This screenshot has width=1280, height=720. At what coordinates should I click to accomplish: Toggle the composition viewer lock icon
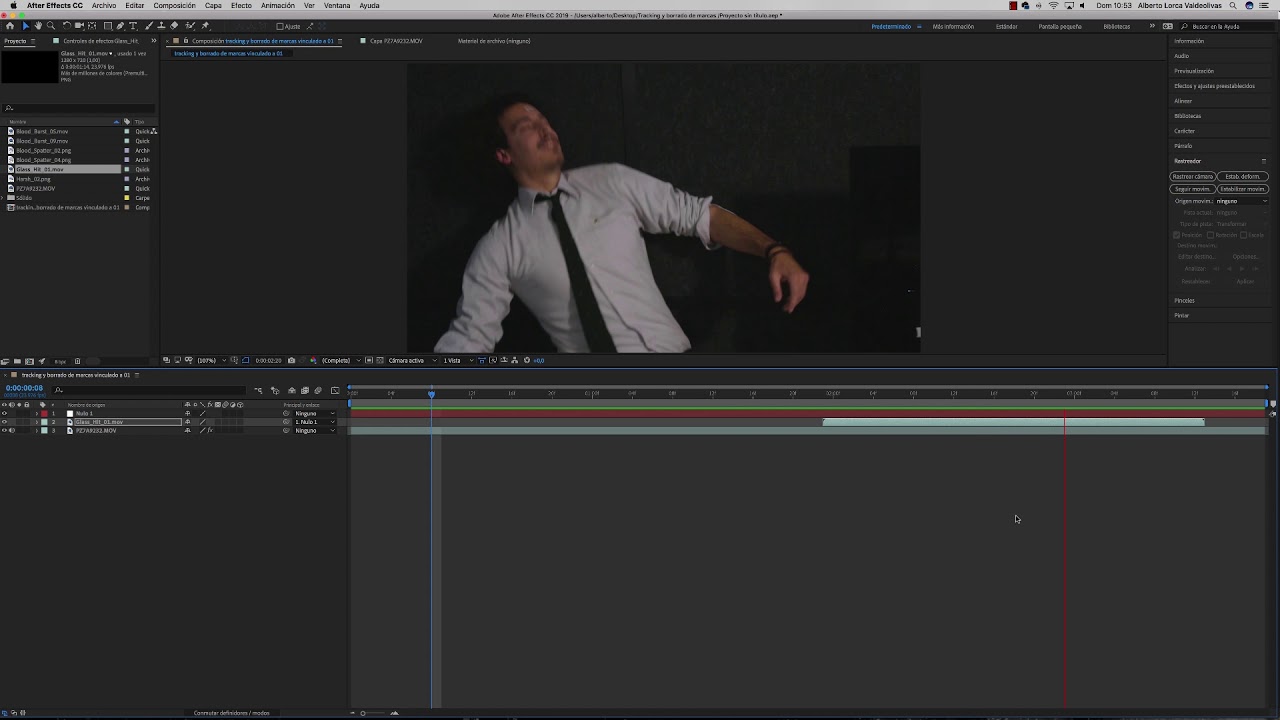pos(185,41)
